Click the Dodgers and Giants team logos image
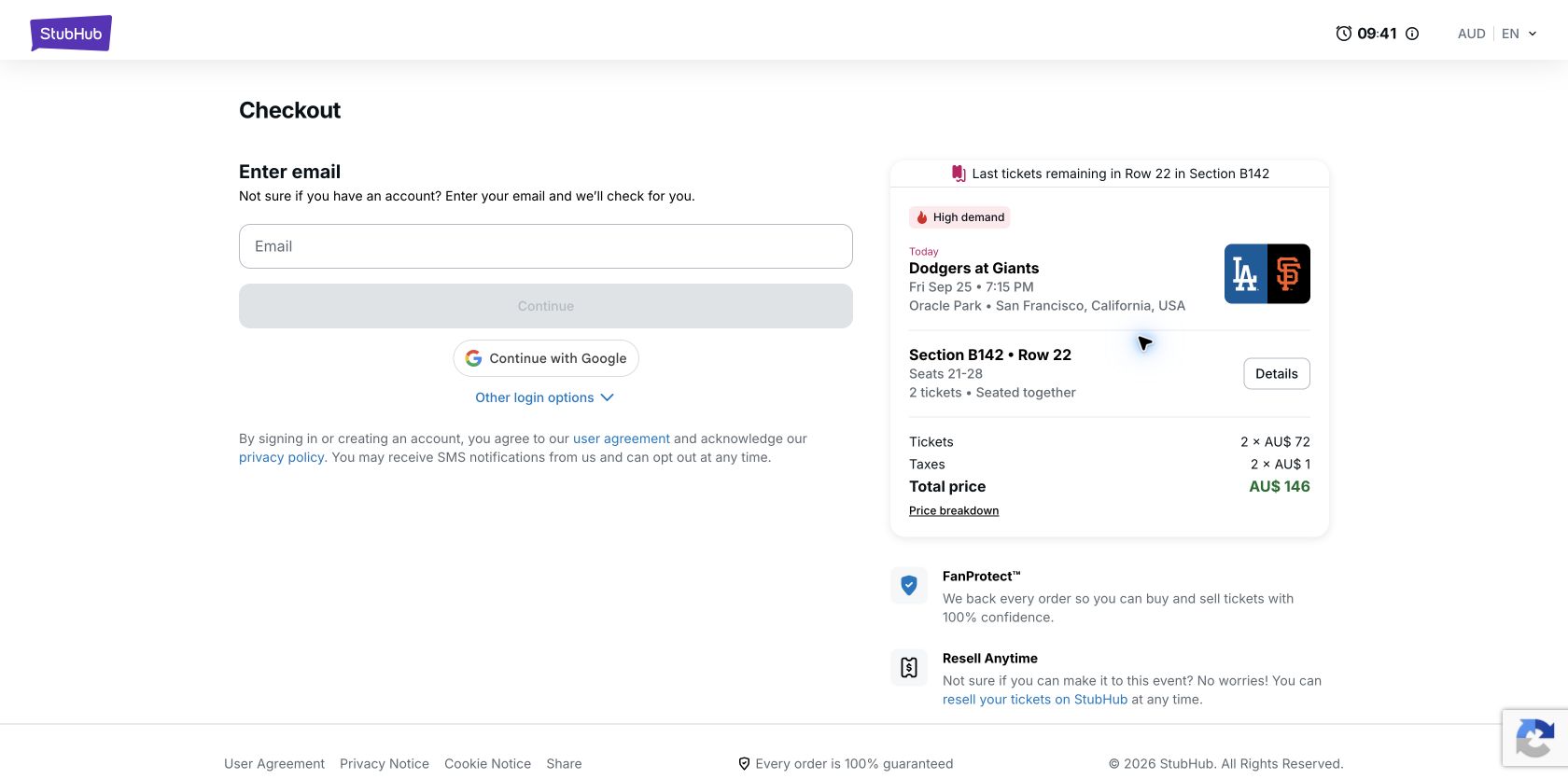 tap(1267, 274)
